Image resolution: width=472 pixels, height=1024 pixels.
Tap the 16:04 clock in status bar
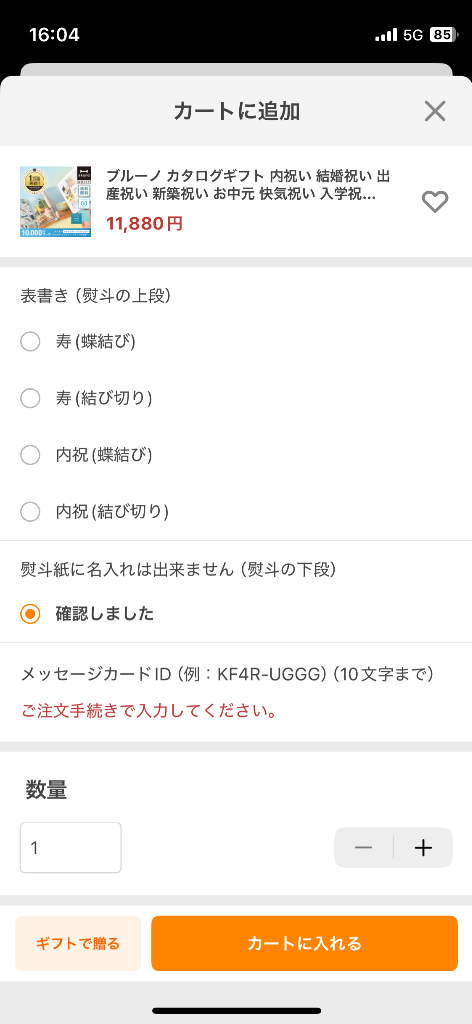pyautogui.click(x=54, y=35)
